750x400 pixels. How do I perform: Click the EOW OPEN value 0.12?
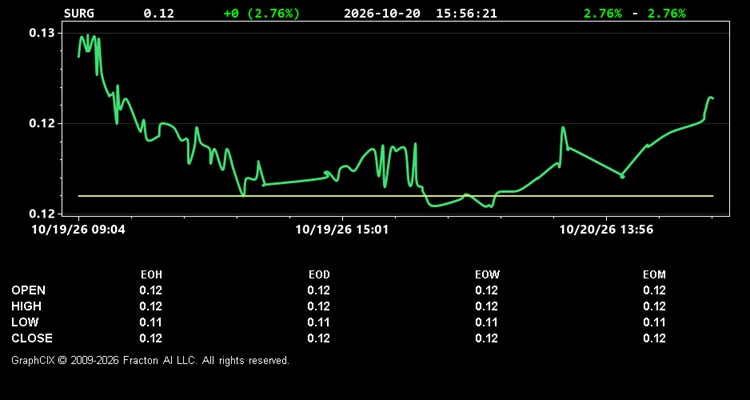point(487,290)
